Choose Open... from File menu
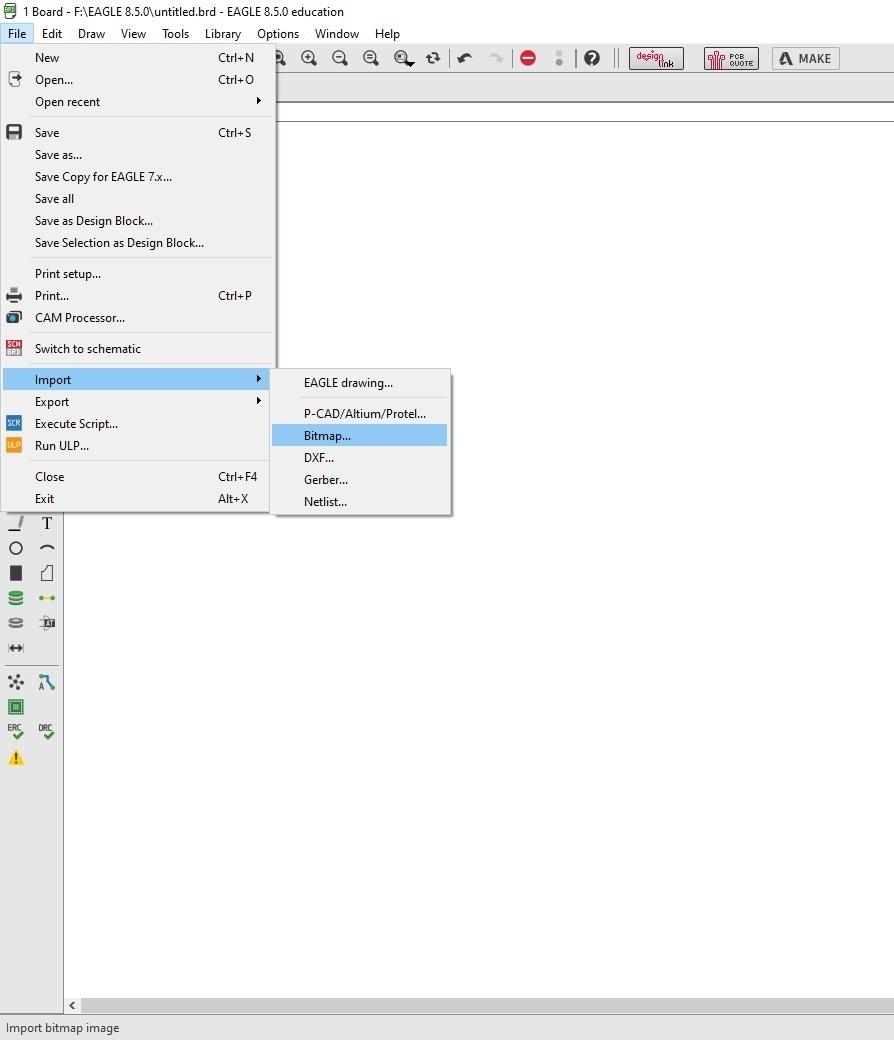Image resolution: width=894 pixels, height=1040 pixels. [x=136, y=80]
